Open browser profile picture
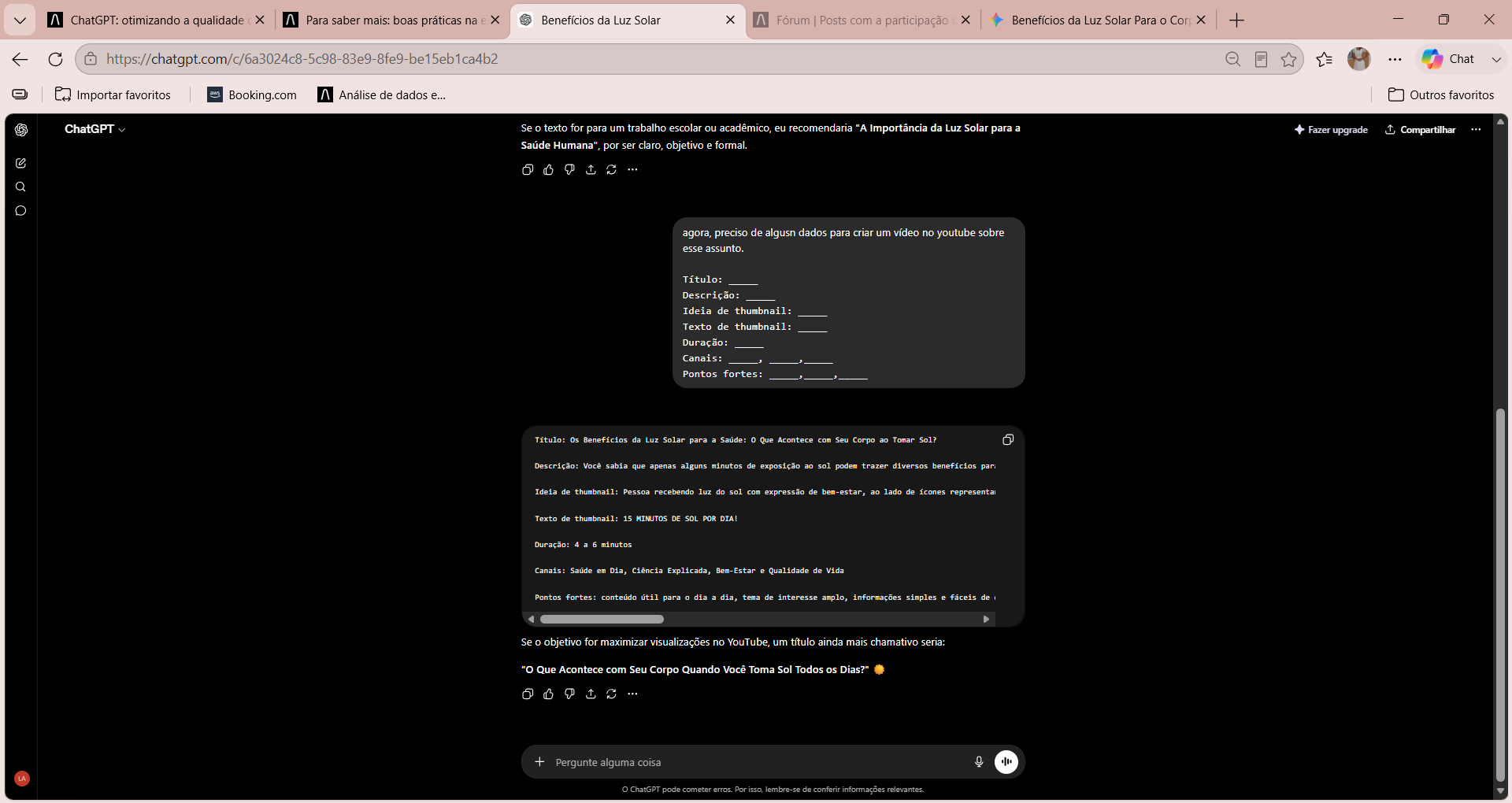 [x=1359, y=59]
